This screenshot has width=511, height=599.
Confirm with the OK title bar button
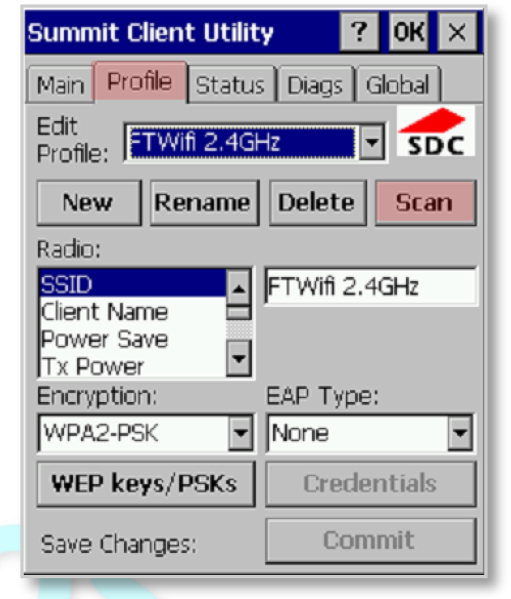[409, 32]
